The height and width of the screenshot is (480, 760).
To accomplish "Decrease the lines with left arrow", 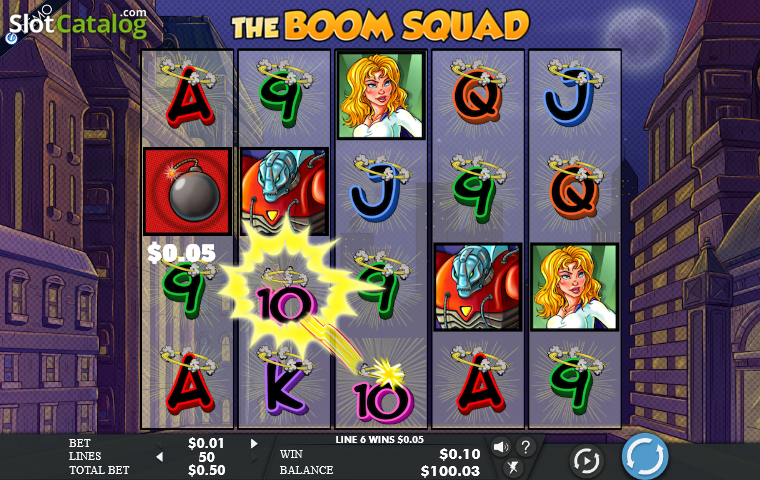I will point(159,457).
